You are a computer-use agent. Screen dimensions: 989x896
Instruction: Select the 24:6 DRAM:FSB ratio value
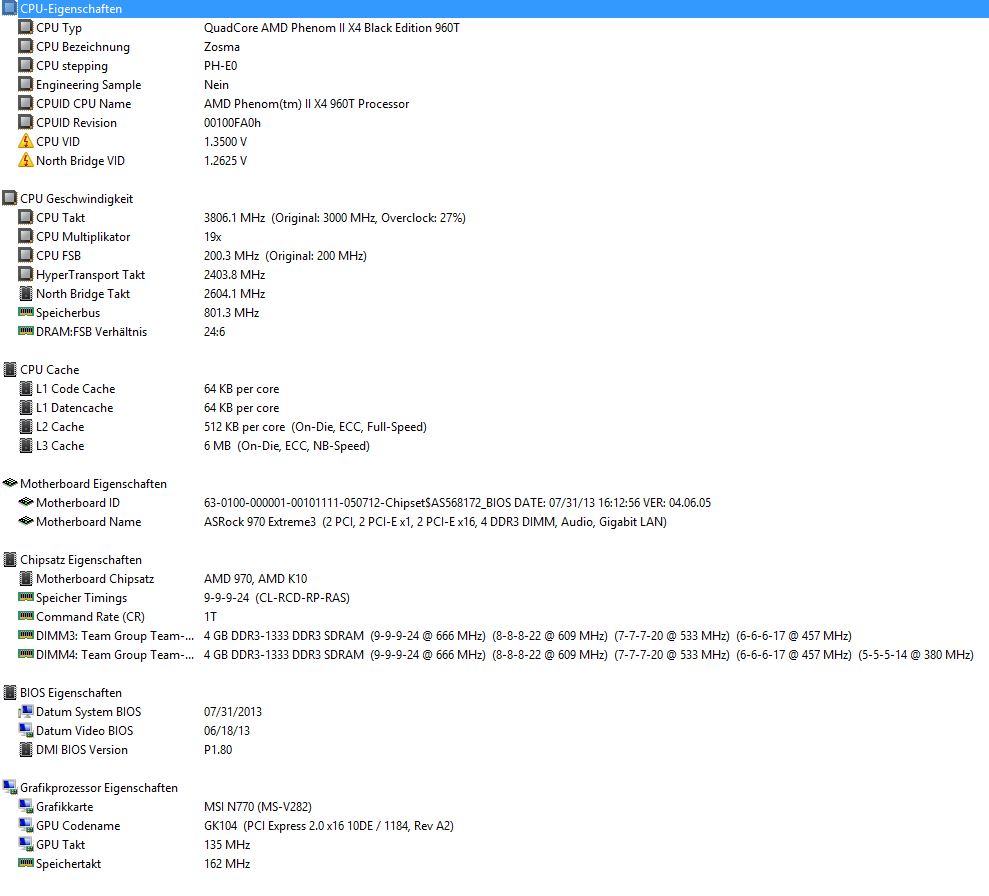[x=214, y=331]
